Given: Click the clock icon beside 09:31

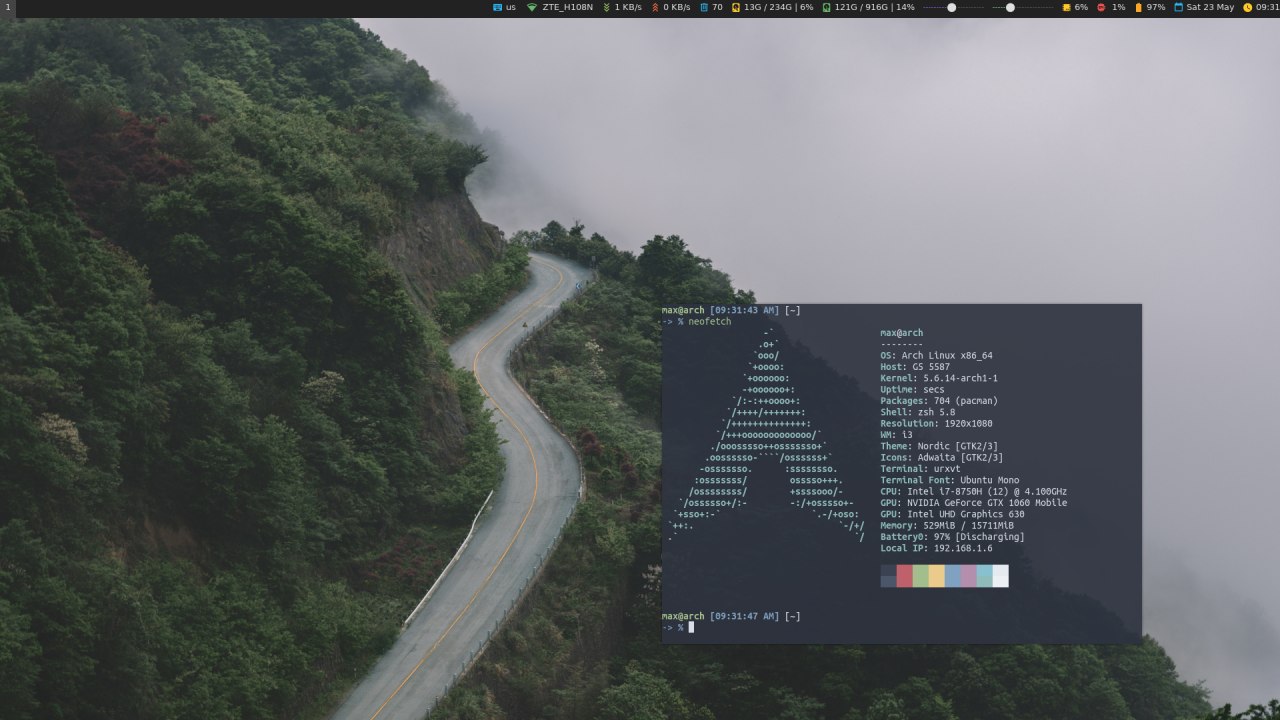Looking at the screenshot, I should point(1247,7).
